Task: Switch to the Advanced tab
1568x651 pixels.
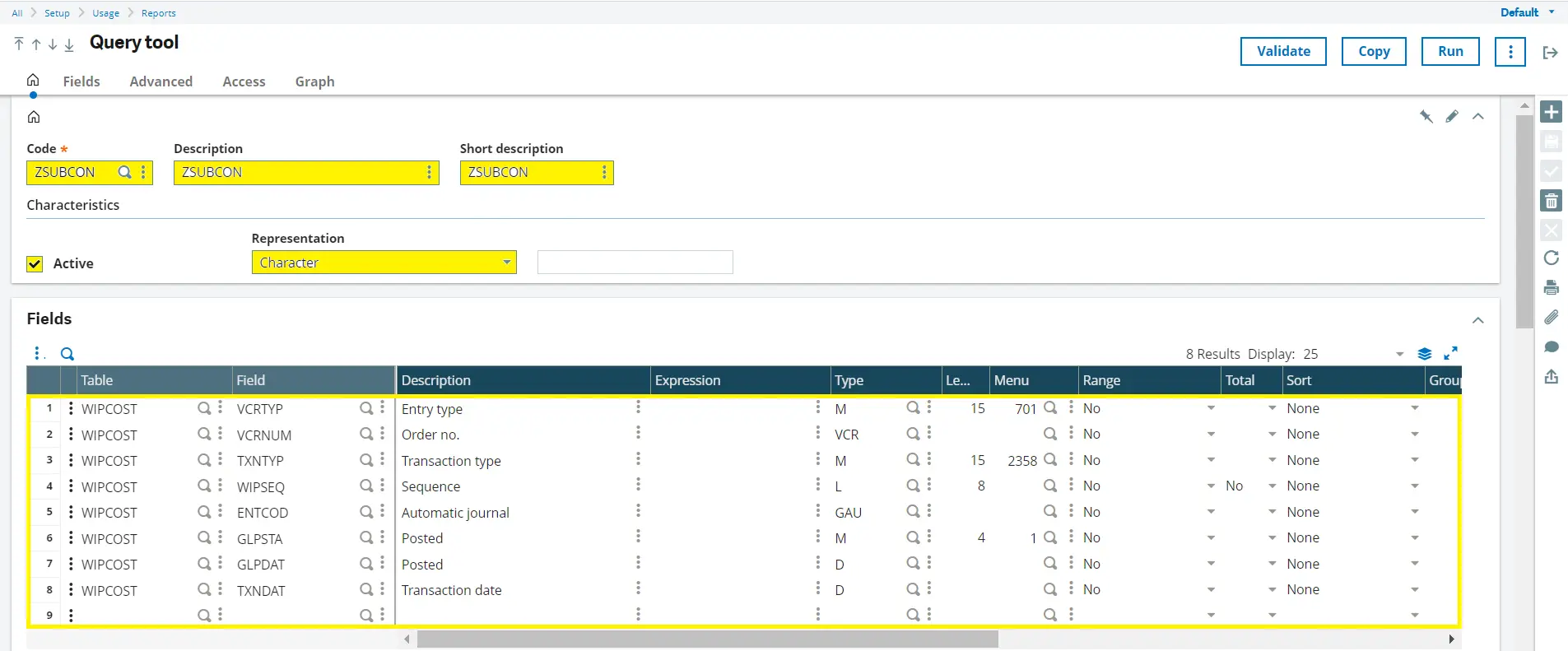Action: (161, 81)
